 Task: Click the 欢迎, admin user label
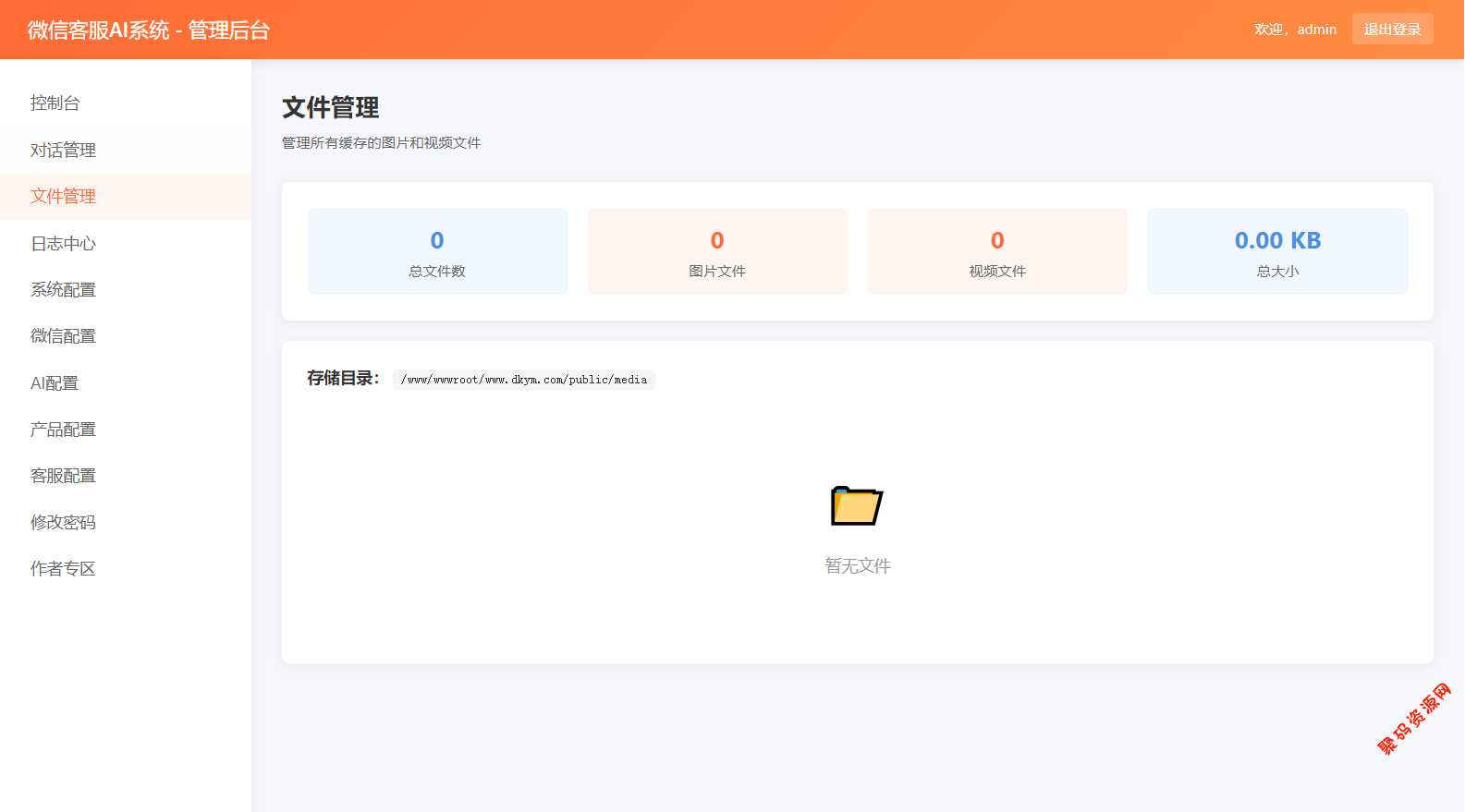point(1295,30)
